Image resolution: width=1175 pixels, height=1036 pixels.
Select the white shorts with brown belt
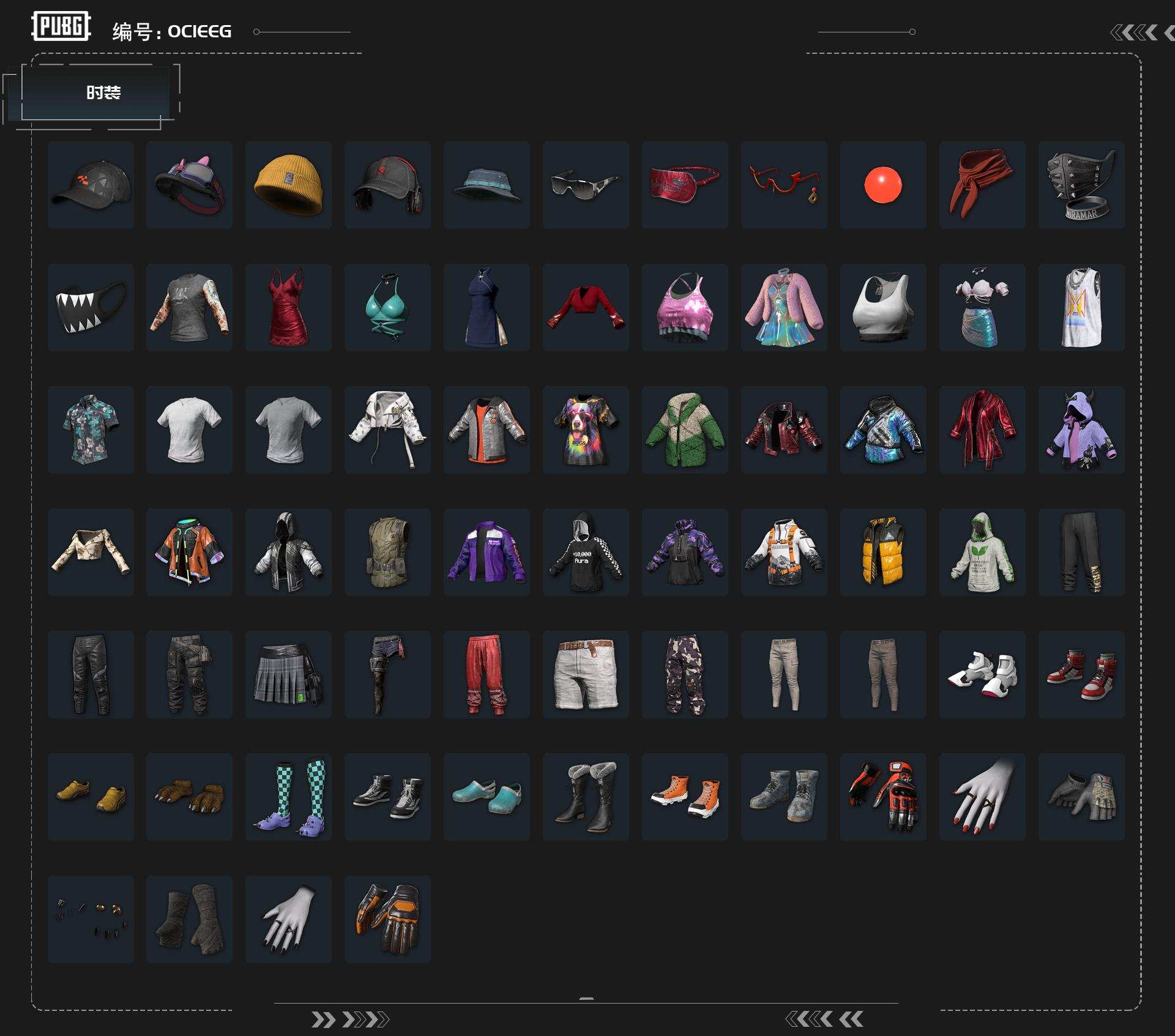586,674
